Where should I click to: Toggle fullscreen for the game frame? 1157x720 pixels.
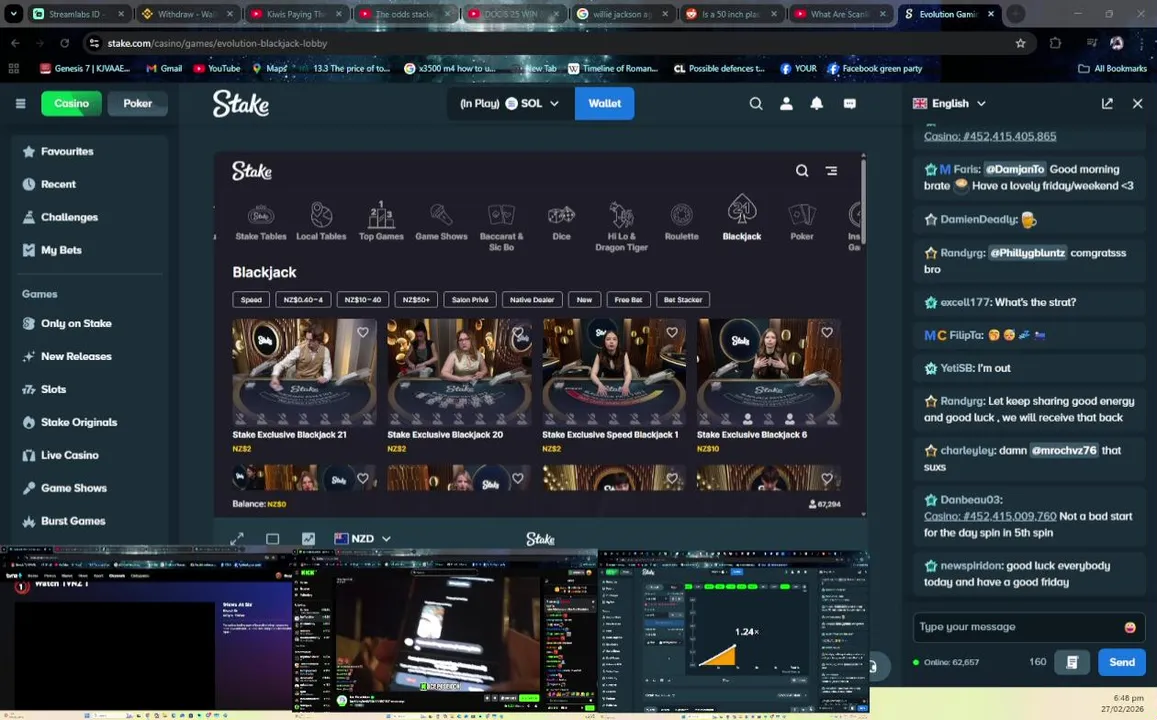(x=237, y=539)
